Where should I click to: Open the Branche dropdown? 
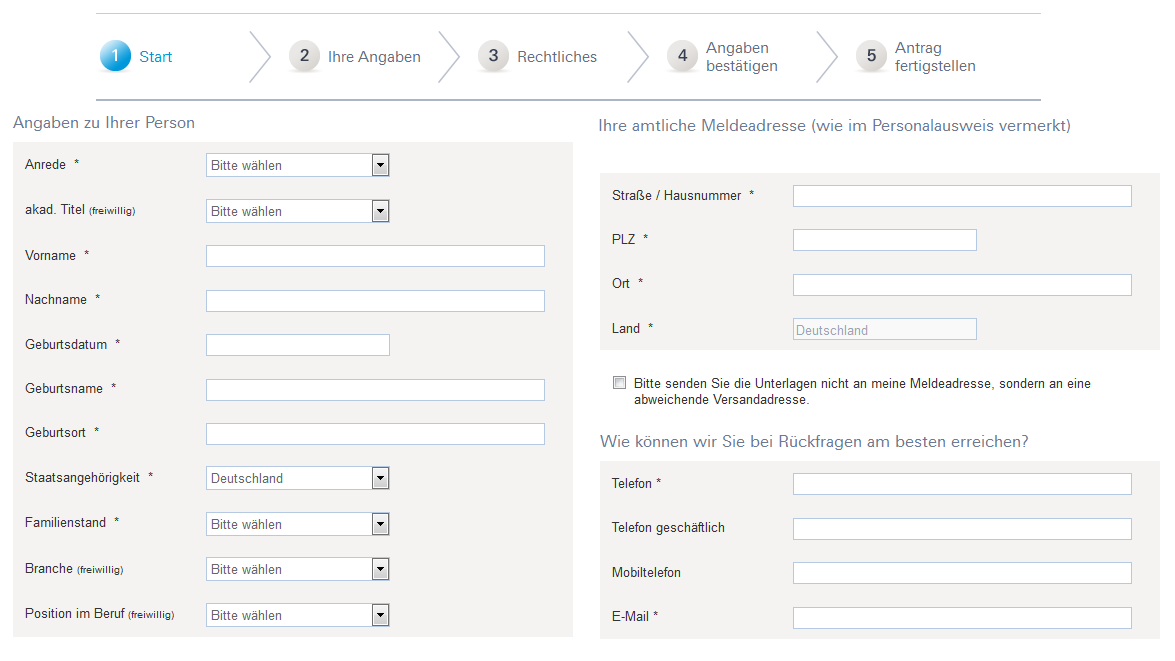(x=297, y=570)
